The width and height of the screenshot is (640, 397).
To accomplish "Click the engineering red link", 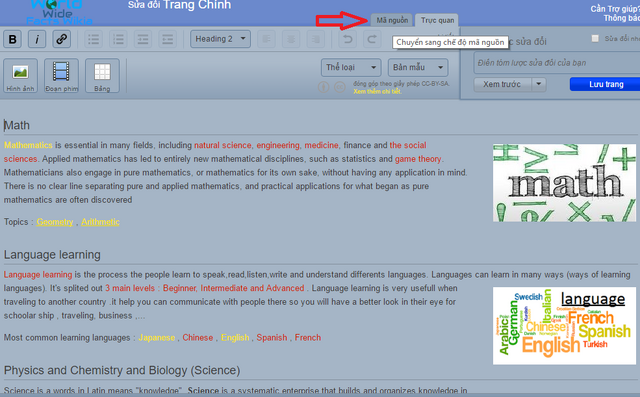I will pyautogui.click(x=278, y=145).
